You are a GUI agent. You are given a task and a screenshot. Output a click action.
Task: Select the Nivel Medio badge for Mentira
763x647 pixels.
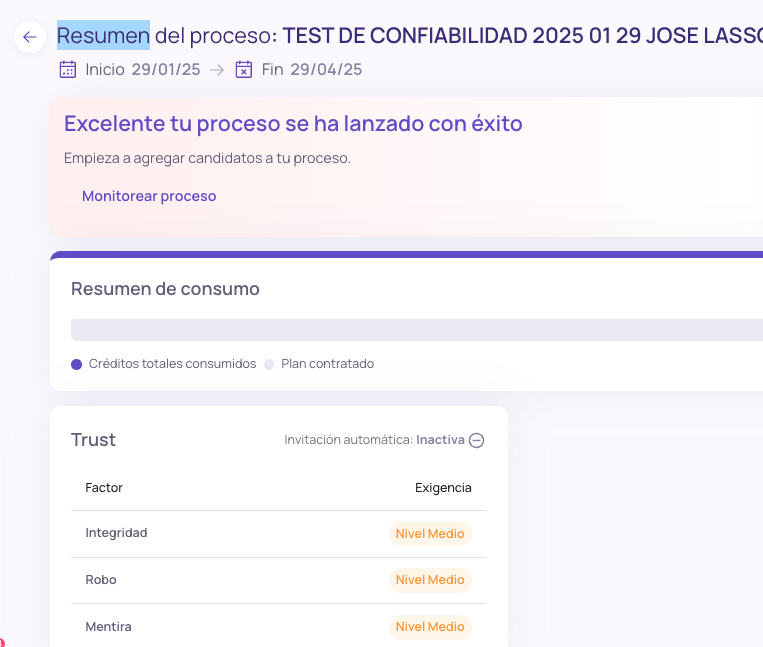click(430, 627)
